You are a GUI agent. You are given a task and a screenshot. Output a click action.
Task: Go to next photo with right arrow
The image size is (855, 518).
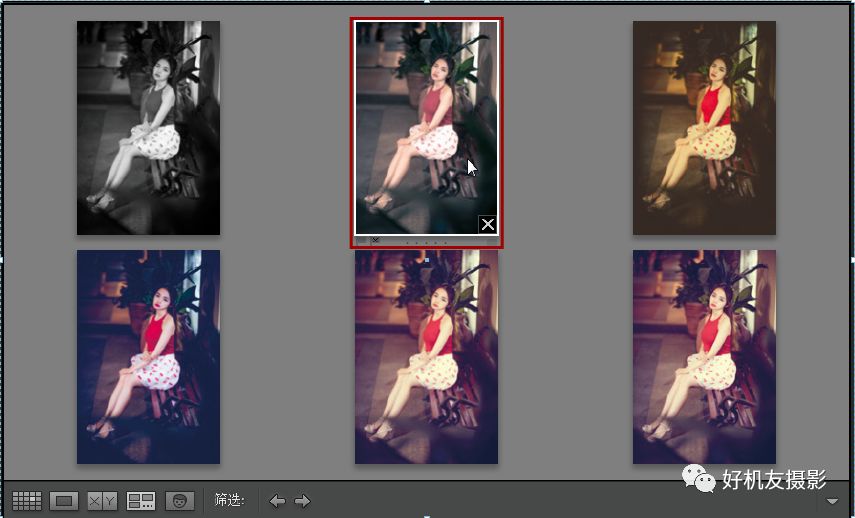302,501
